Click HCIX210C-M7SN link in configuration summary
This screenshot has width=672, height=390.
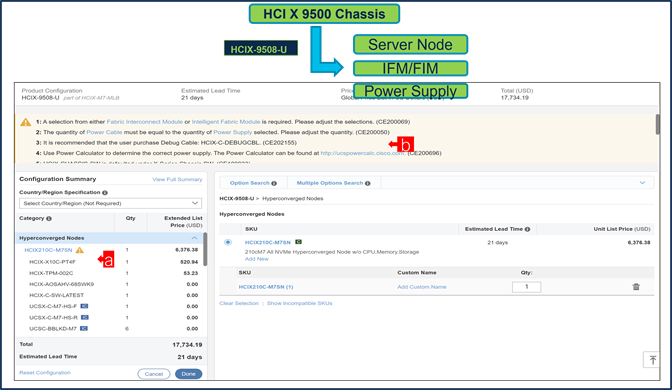pyautogui.click(x=48, y=250)
